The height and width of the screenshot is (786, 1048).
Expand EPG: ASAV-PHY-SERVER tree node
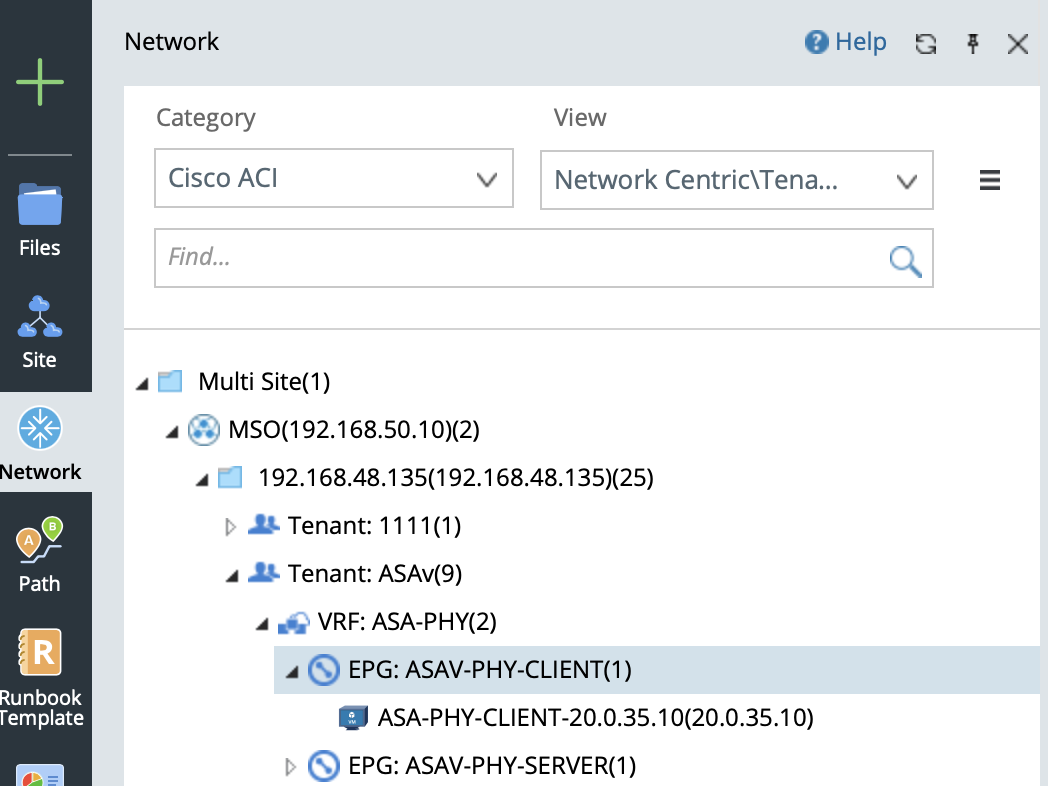292,767
